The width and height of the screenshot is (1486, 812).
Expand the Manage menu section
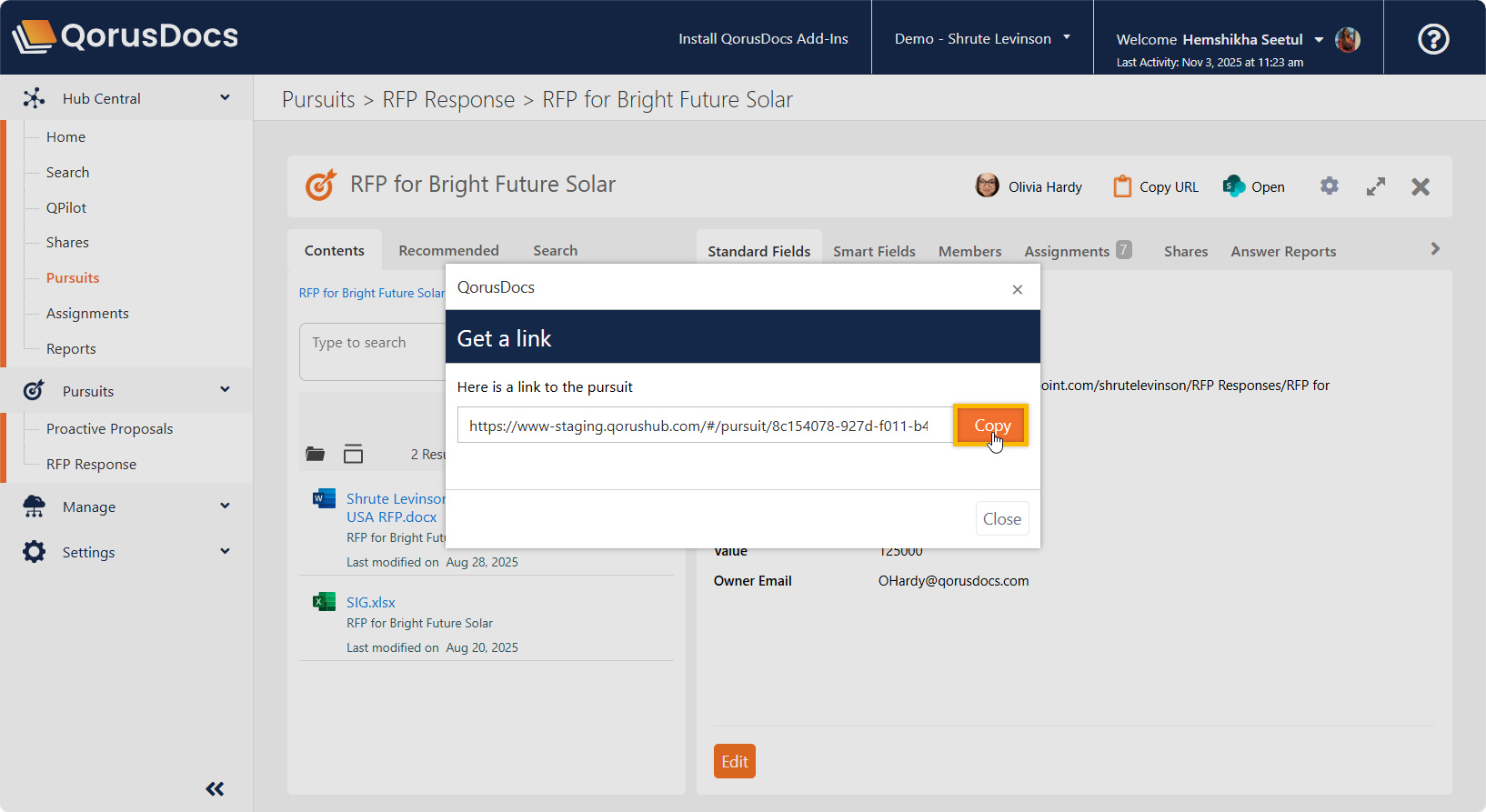click(225, 506)
